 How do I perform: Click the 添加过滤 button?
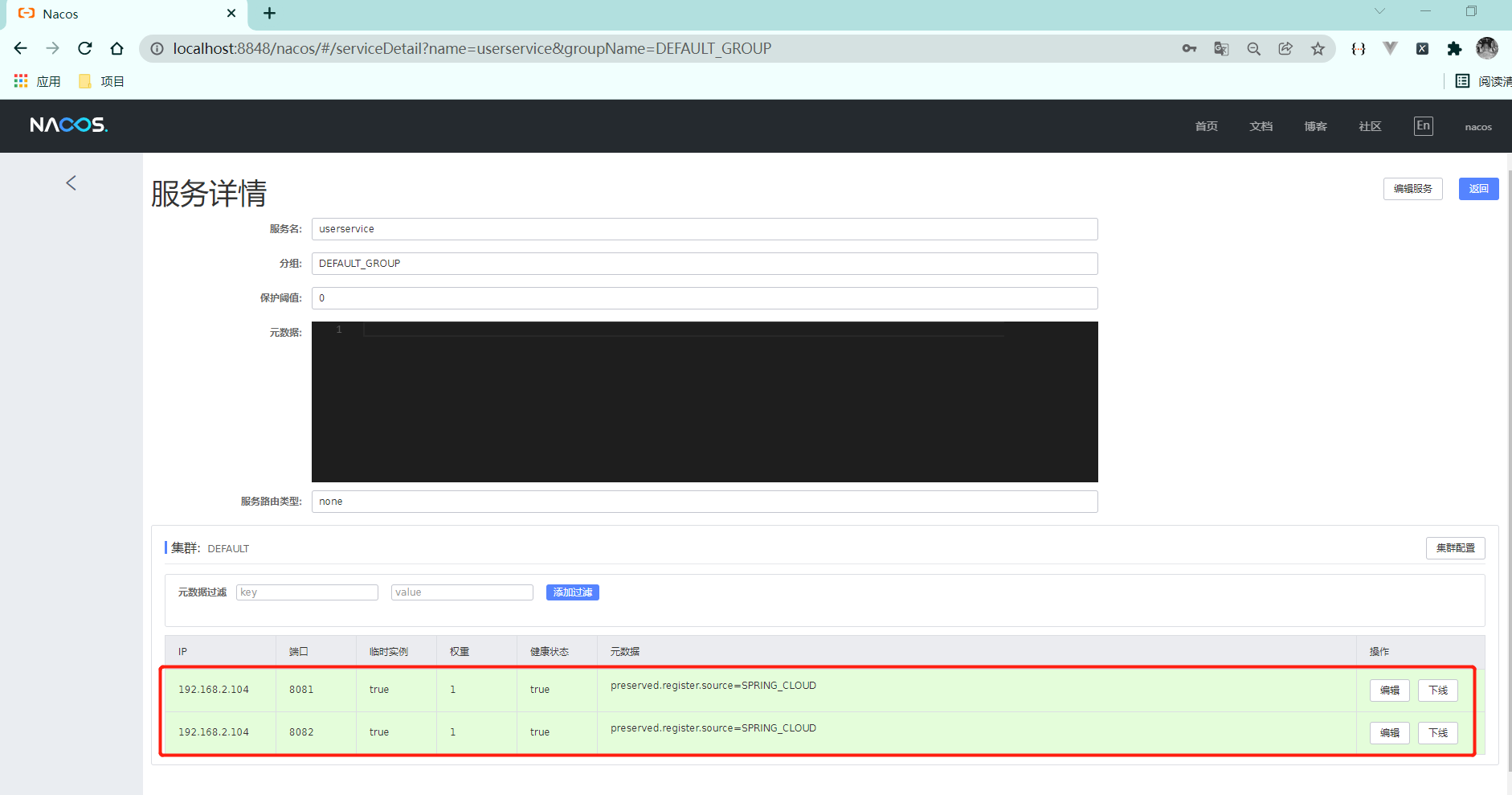tap(573, 592)
